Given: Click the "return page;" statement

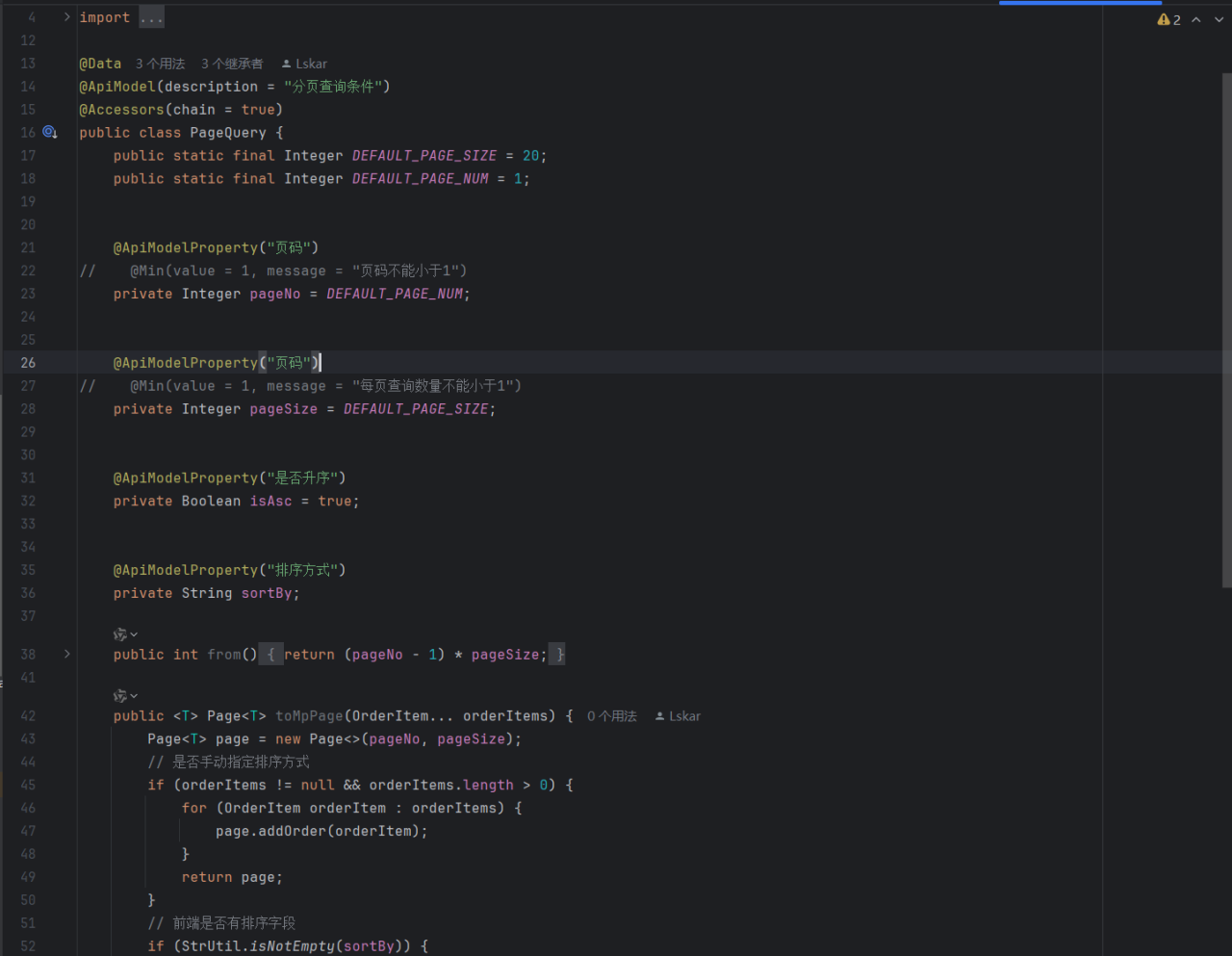Looking at the screenshot, I should tap(232, 878).
